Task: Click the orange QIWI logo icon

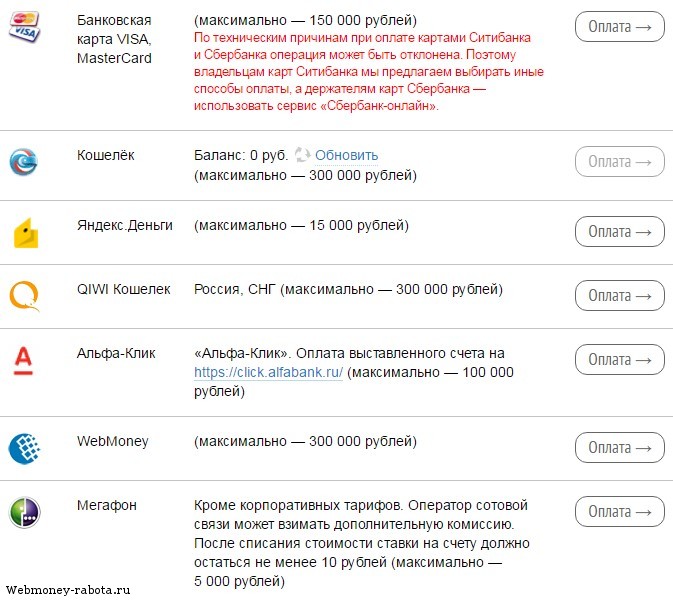Action: pos(24,295)
